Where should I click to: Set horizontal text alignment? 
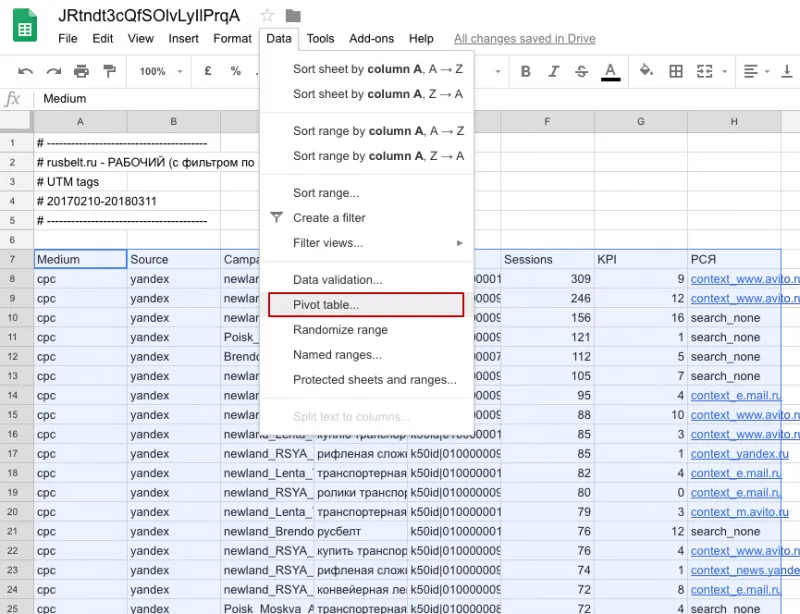click(x=751, y=71)
